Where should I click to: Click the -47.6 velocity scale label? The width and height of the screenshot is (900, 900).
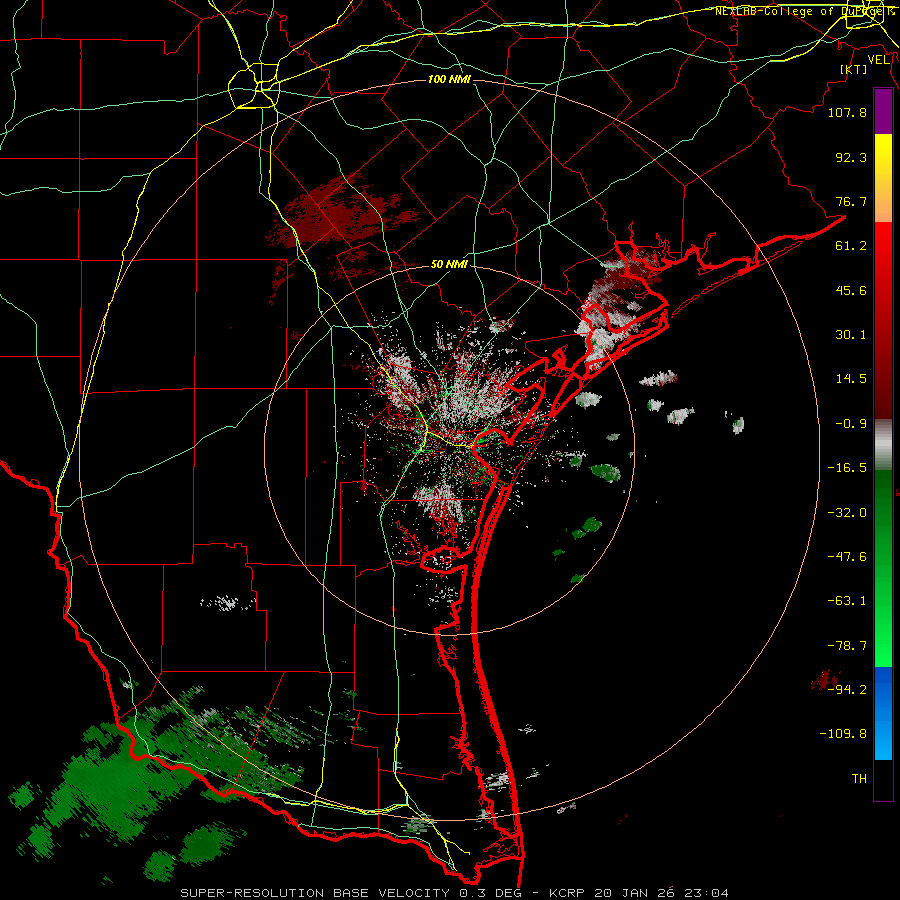tap(847, 557)
